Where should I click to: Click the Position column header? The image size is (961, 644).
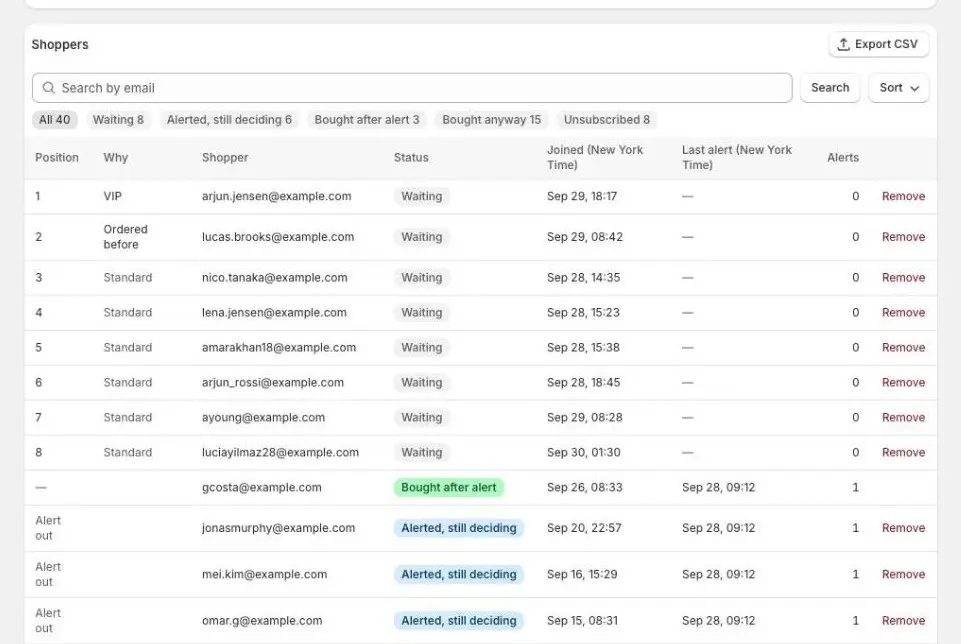pos(57,157)
